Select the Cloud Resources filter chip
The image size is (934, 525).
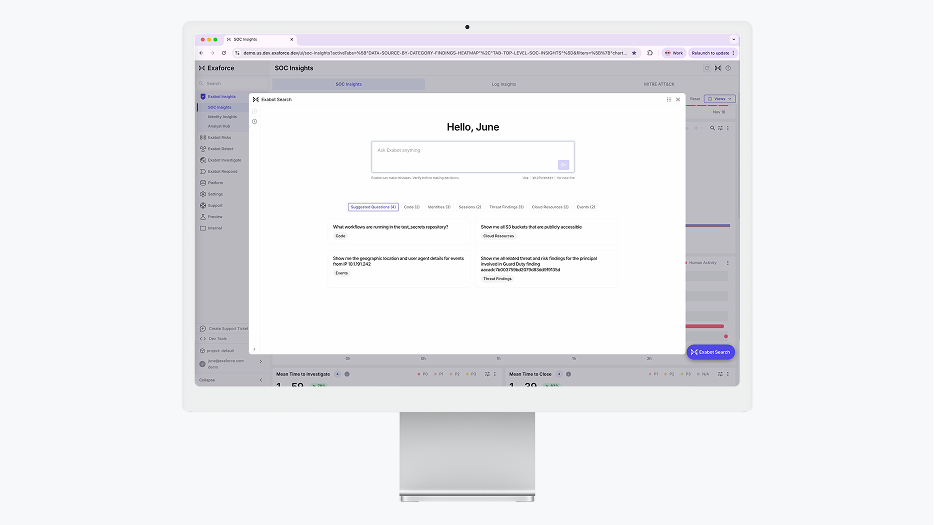[x=550, y=207]
